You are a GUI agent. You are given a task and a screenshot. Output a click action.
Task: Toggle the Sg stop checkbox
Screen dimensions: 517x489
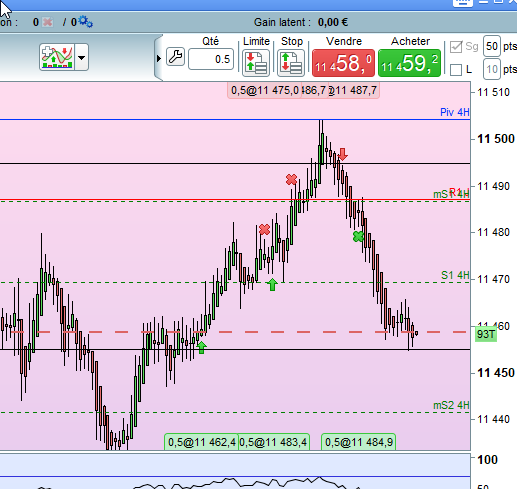(x=456, y=47)
